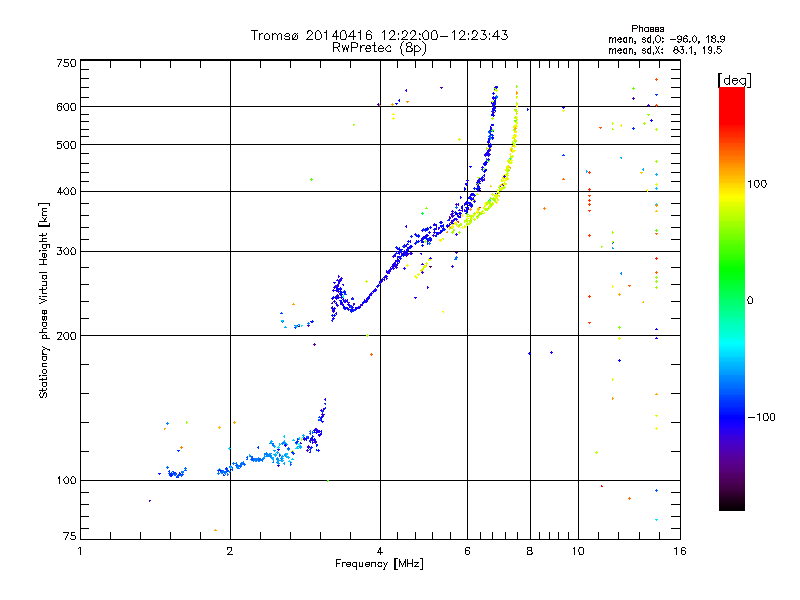Click the 'Frequency [MHz]' x-axis label
Screen dimensions: 800x600
379,564
